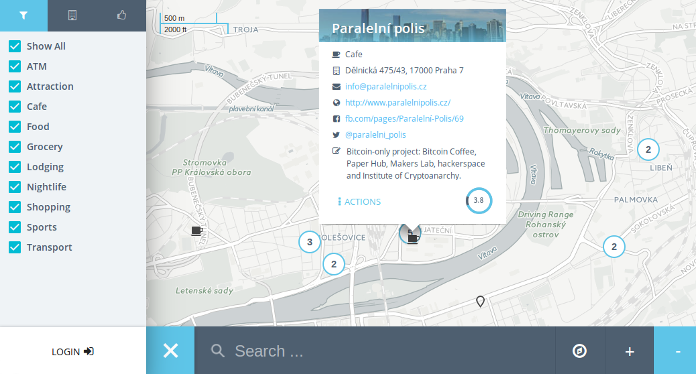This screenshot has height=374, width=696.
Task: Disable the Nightlife category checkbox
Action: pyautogui.click(x=15, y=187)
